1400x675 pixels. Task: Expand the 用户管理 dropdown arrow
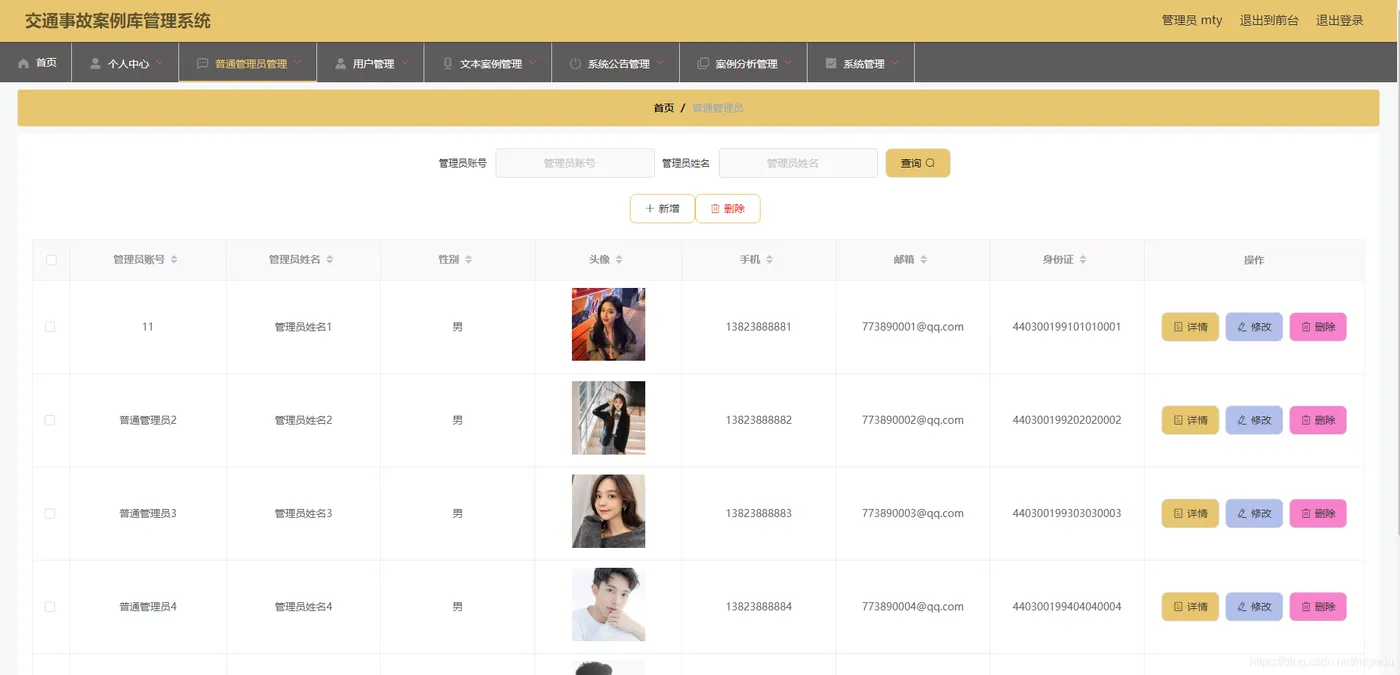(405, 63)
